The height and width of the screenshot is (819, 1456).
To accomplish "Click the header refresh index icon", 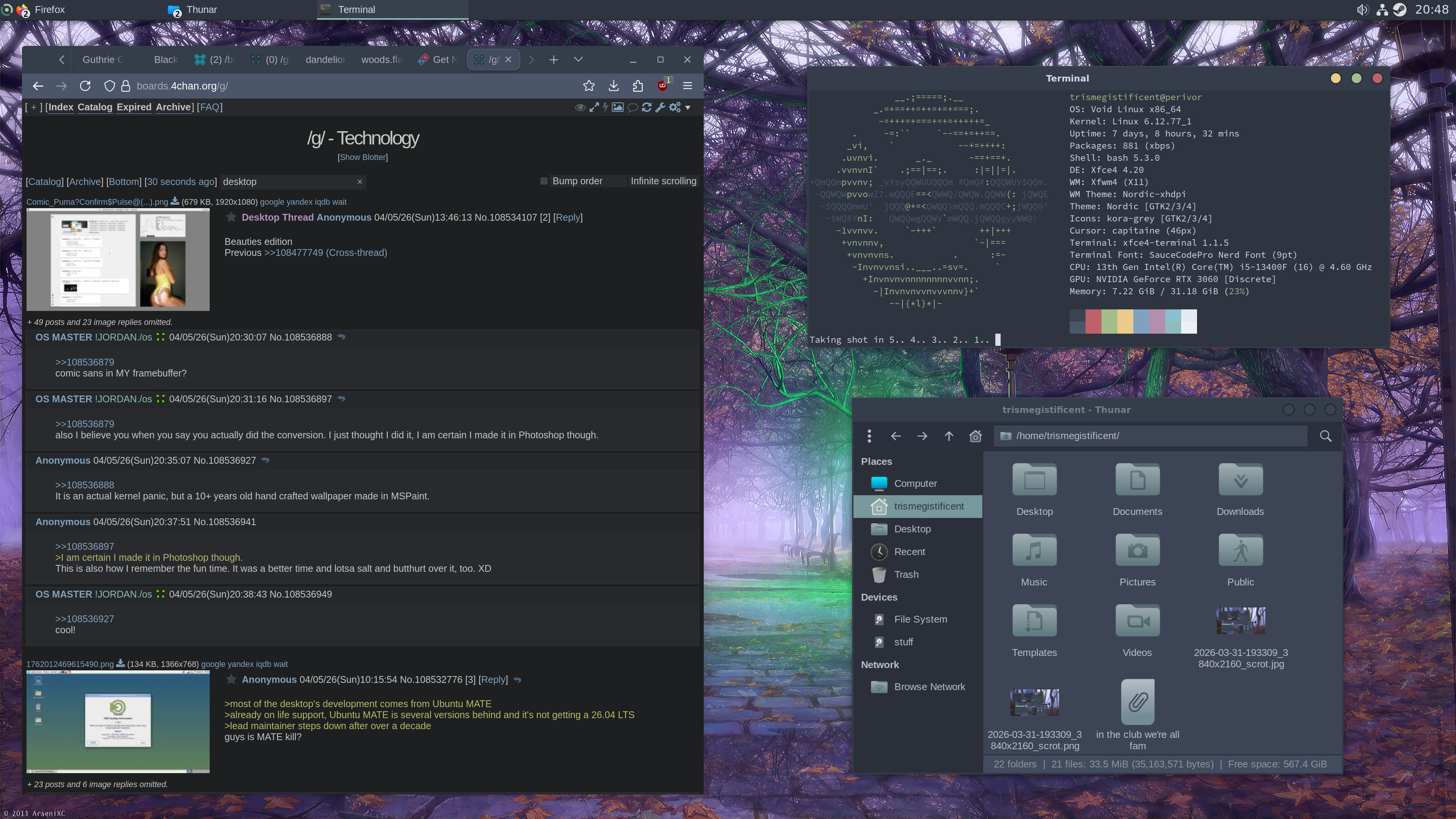I will click(646, 107).
